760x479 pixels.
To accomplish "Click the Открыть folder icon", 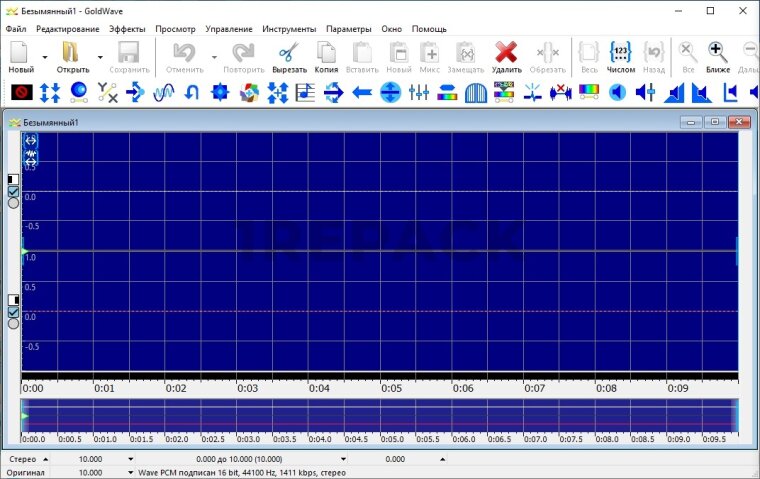I will [72, 54].
